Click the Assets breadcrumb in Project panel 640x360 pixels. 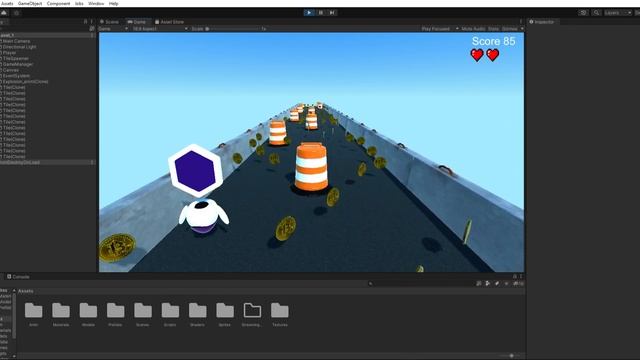click(x=26, y=291)
